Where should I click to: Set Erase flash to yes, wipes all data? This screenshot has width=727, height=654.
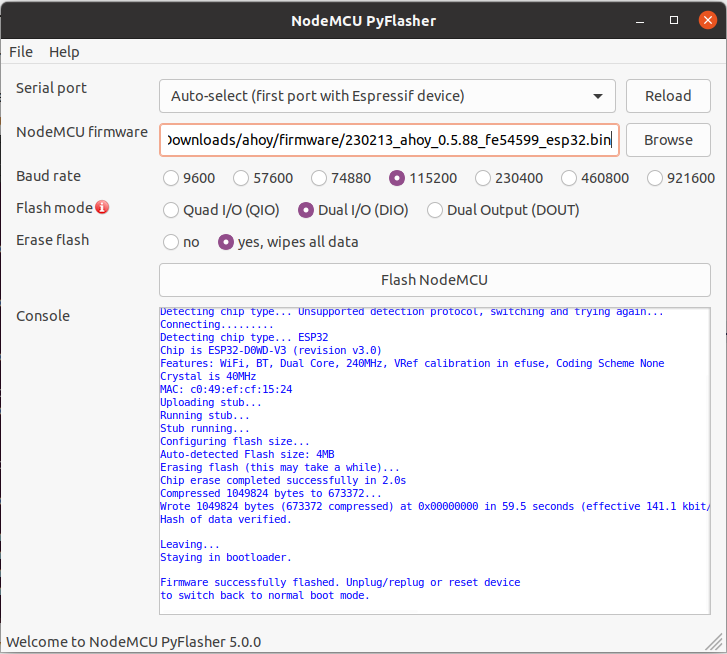click(288, 242)
